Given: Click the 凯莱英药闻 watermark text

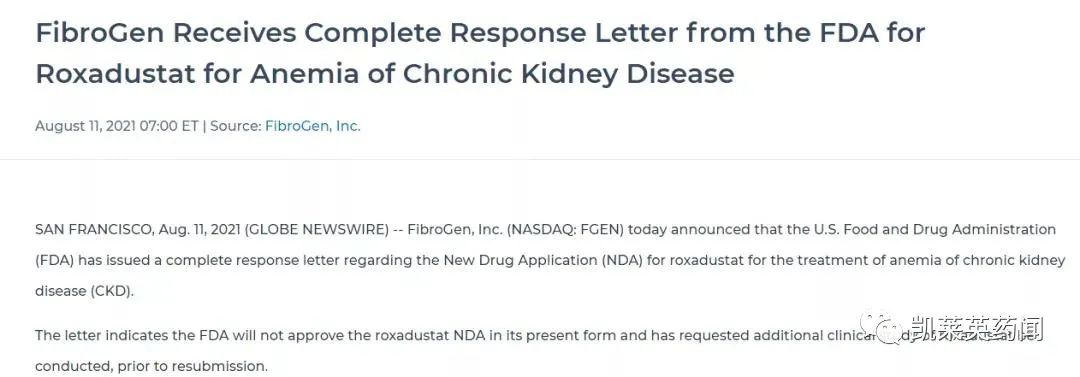Looking at the screenshot, I should click(x=977, y=329).
